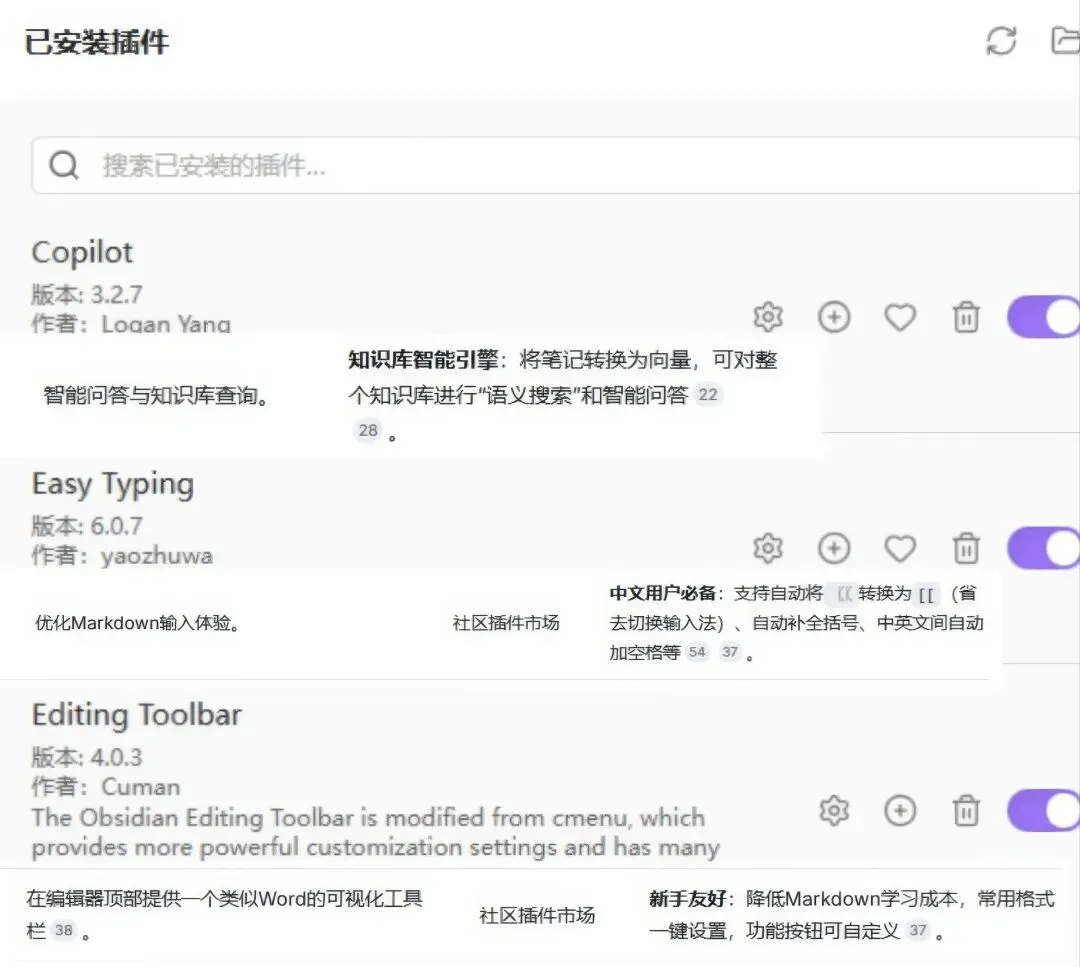Uninstall Easy Typing with trash icon
Screen dimensions: 1080x967
966,548
